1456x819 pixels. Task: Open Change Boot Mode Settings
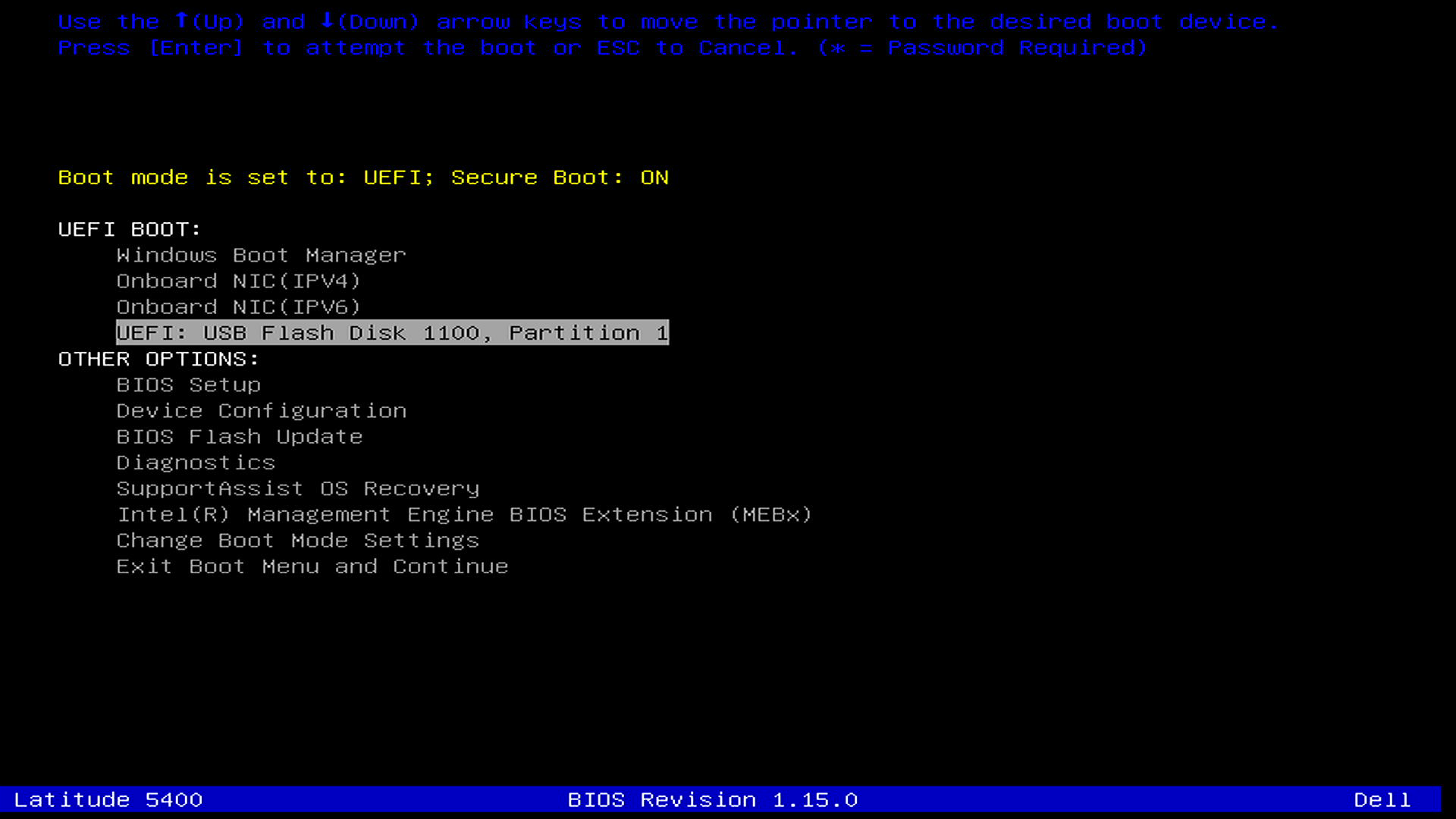tap(298, 541)
